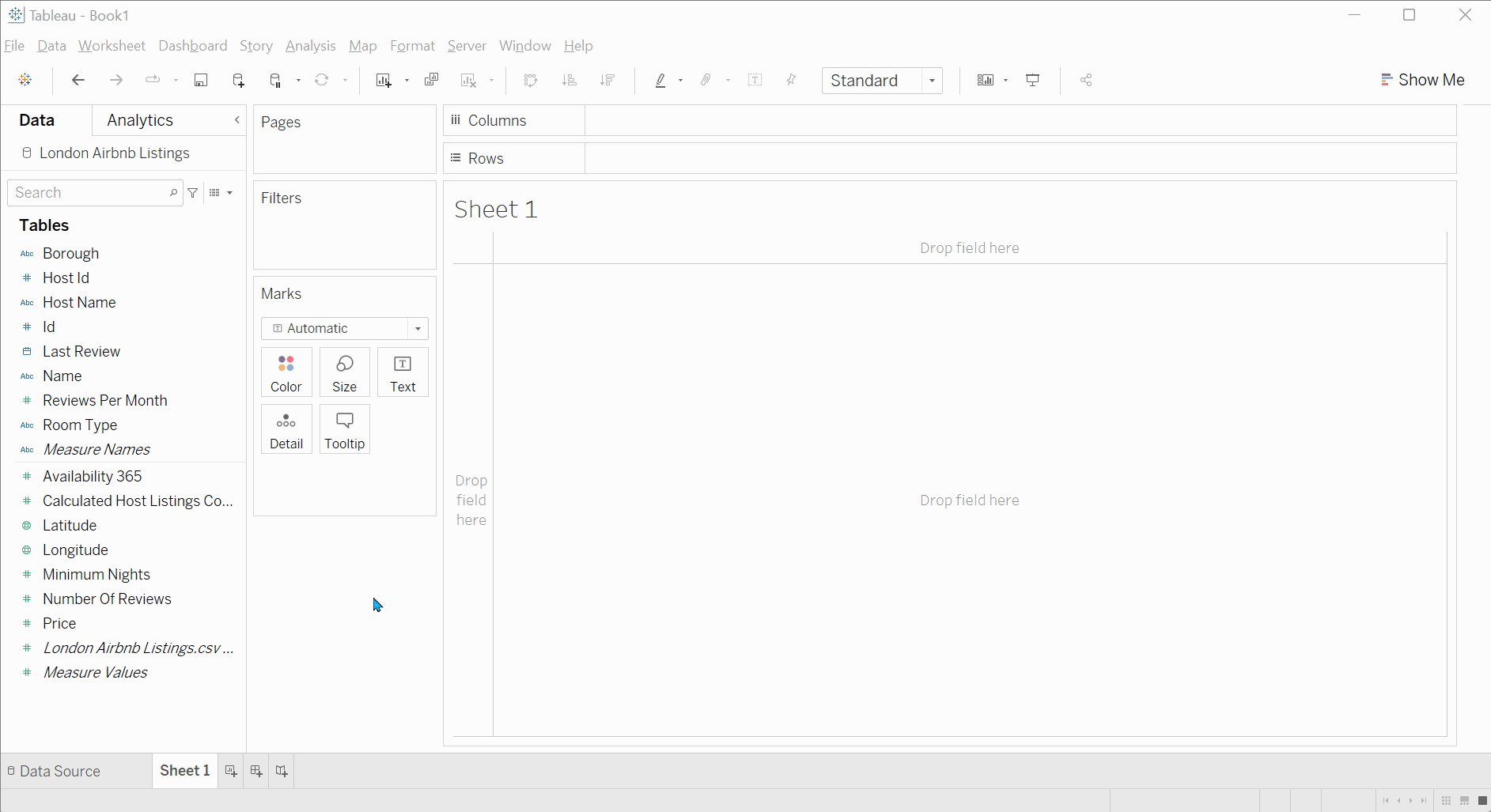Click the Search fields input box
The width and height of the screenshot is (1491, 812).
89,193
